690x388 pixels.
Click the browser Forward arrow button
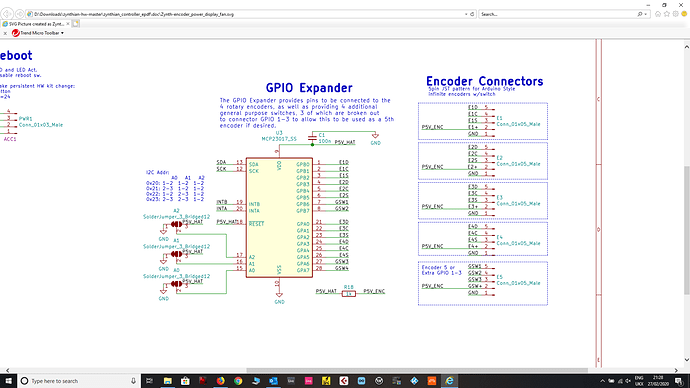tap(19, 14)
